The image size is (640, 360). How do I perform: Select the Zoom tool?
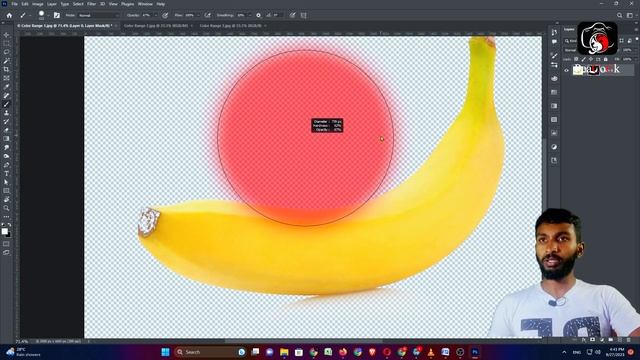coord(7,208)
